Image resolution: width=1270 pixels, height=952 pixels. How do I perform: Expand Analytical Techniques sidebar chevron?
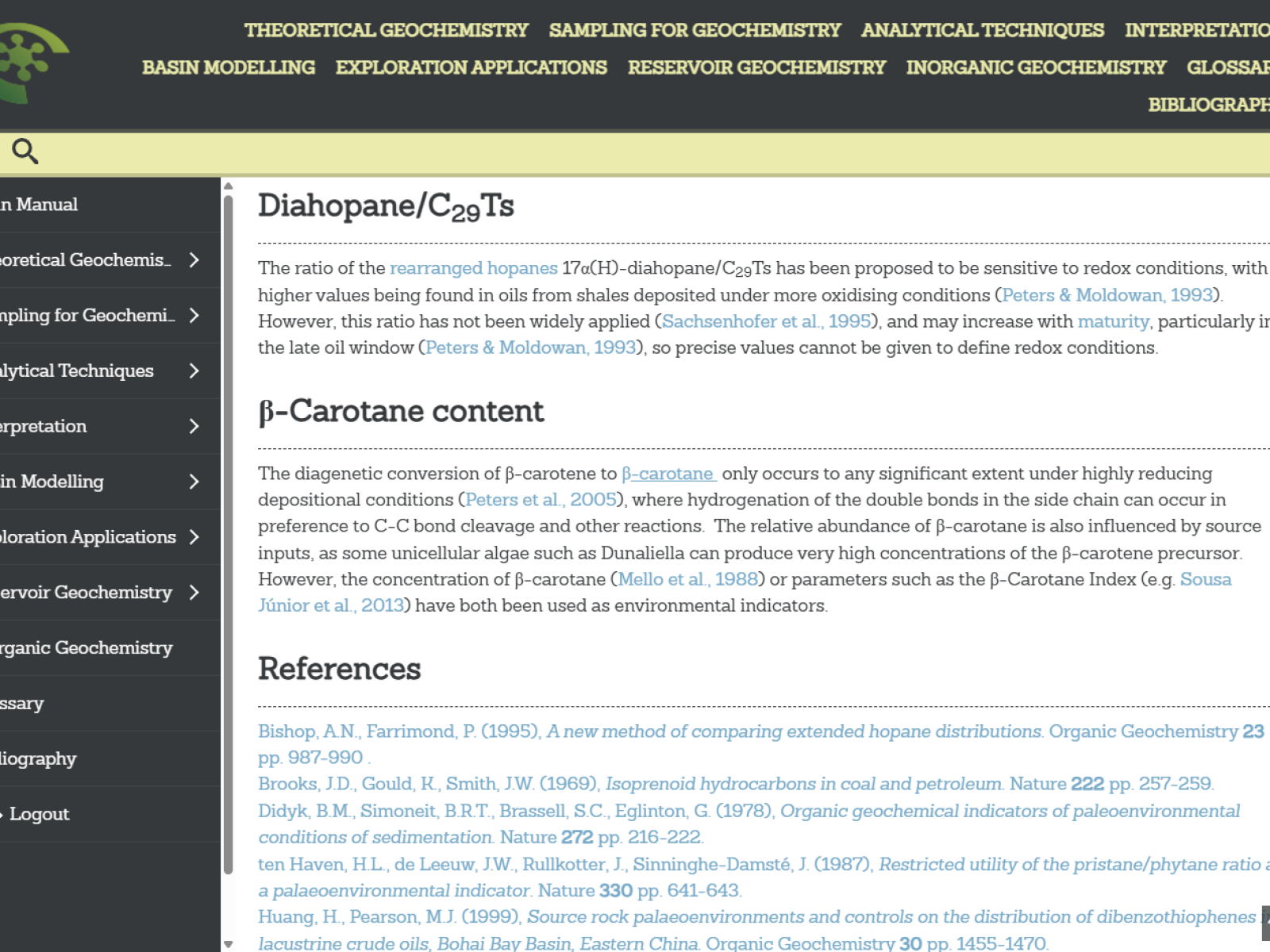[x=194, y=371]
